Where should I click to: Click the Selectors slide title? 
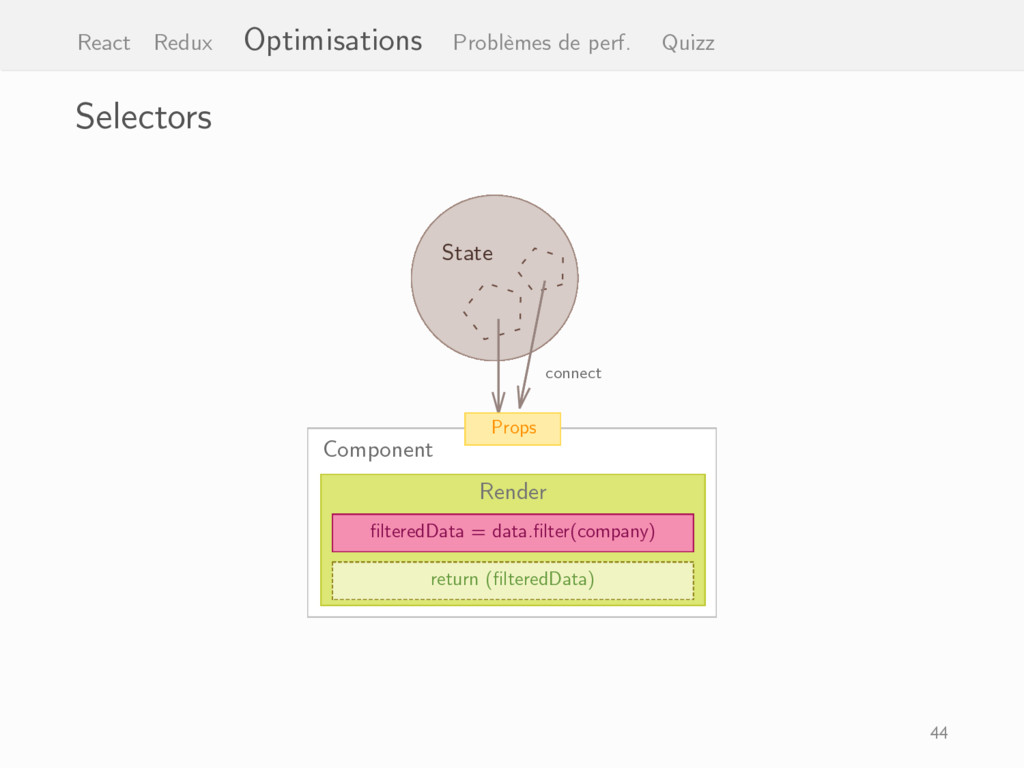(x=144, y=117)
